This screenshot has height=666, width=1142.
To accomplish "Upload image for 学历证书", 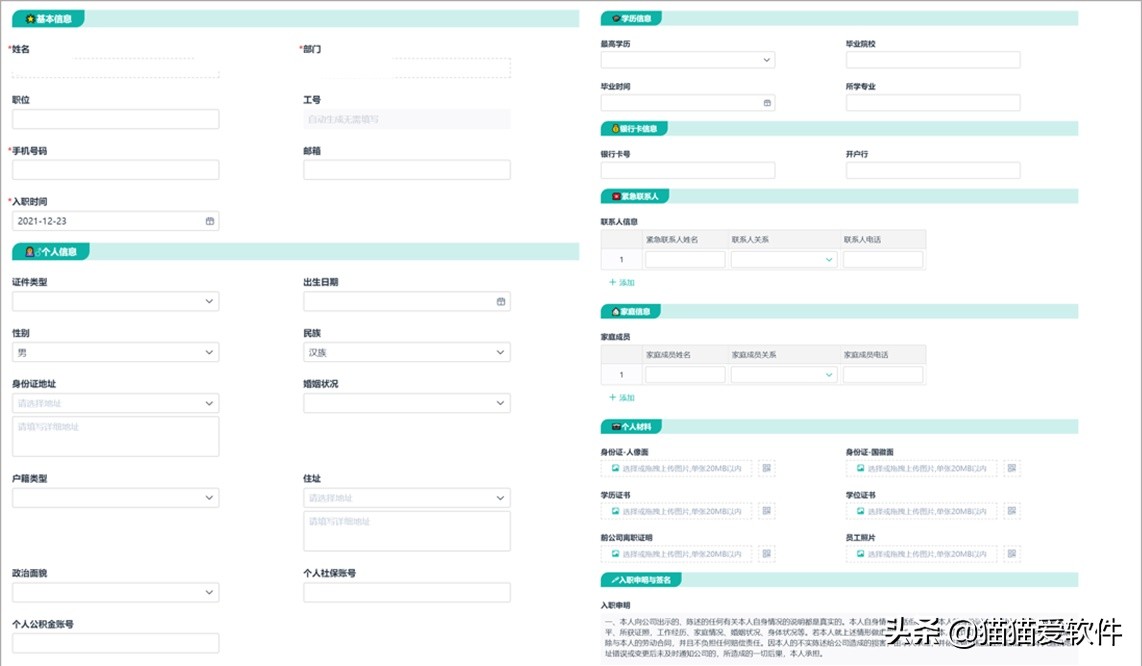I will (x=677, y=511).
